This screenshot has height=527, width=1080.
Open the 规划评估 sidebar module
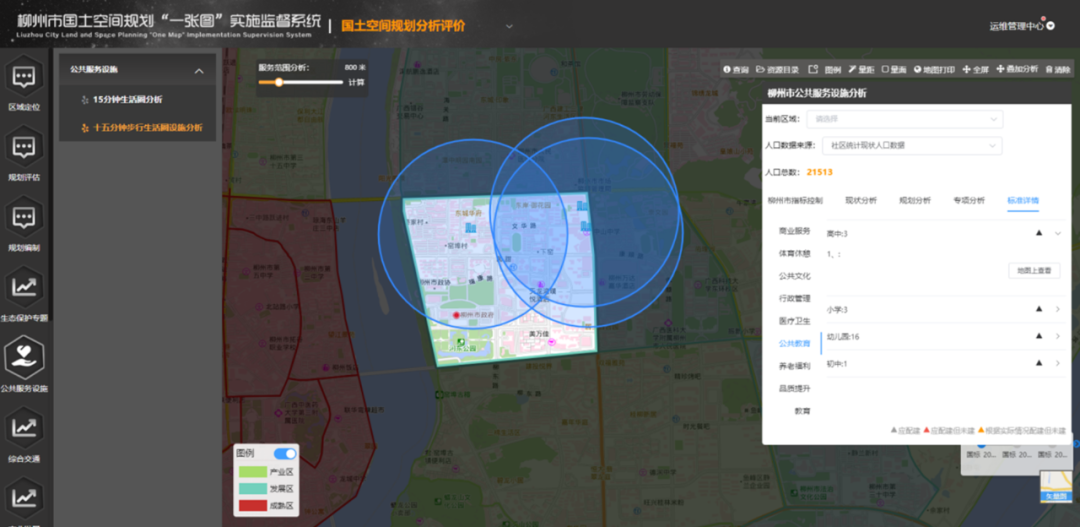[24, 146]
